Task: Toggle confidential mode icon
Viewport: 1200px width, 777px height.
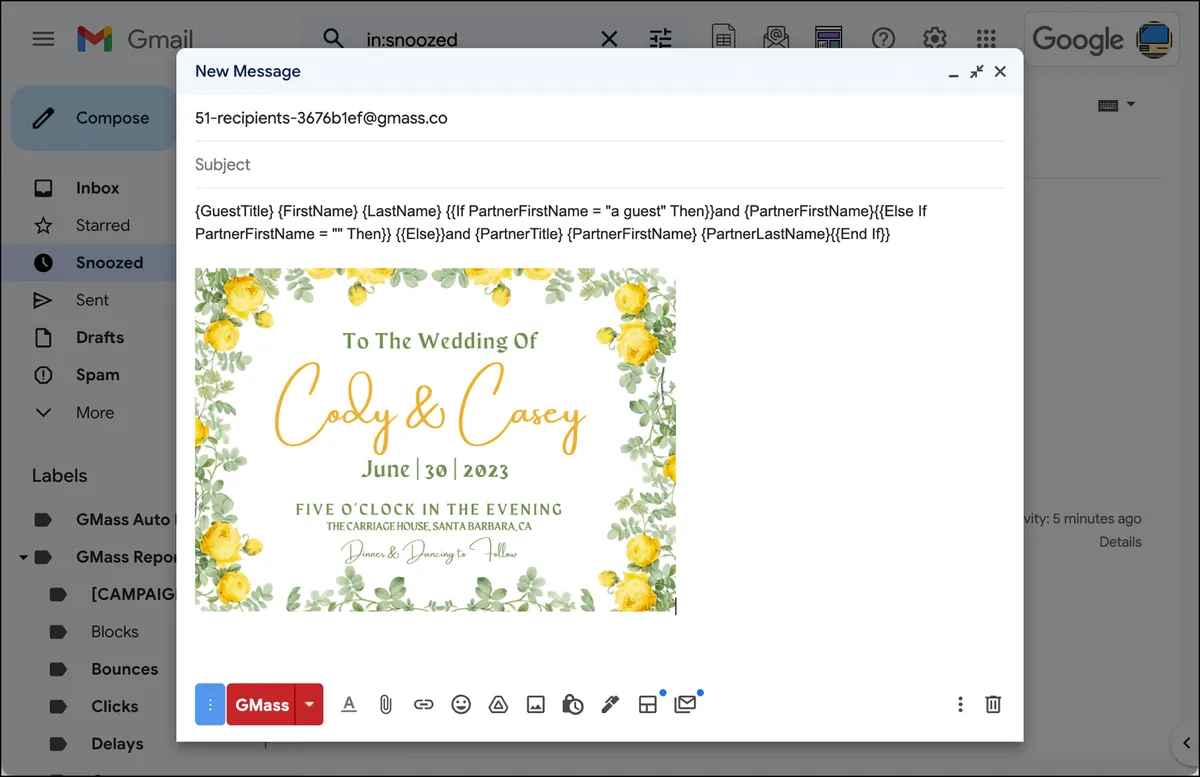Action: coord(573,705)
